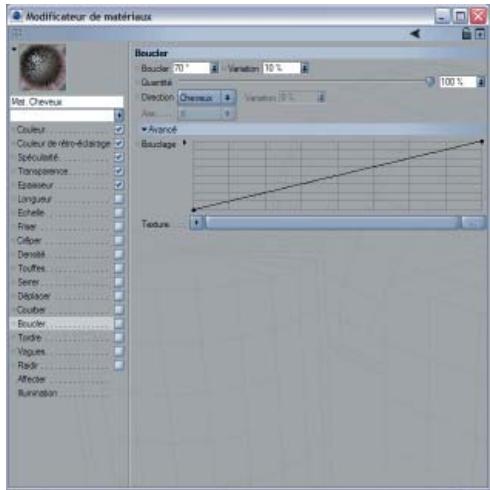Enable the Courber checkbox
Image resolution: width=490 pixels, height=490 pixels.
(119, 310)
